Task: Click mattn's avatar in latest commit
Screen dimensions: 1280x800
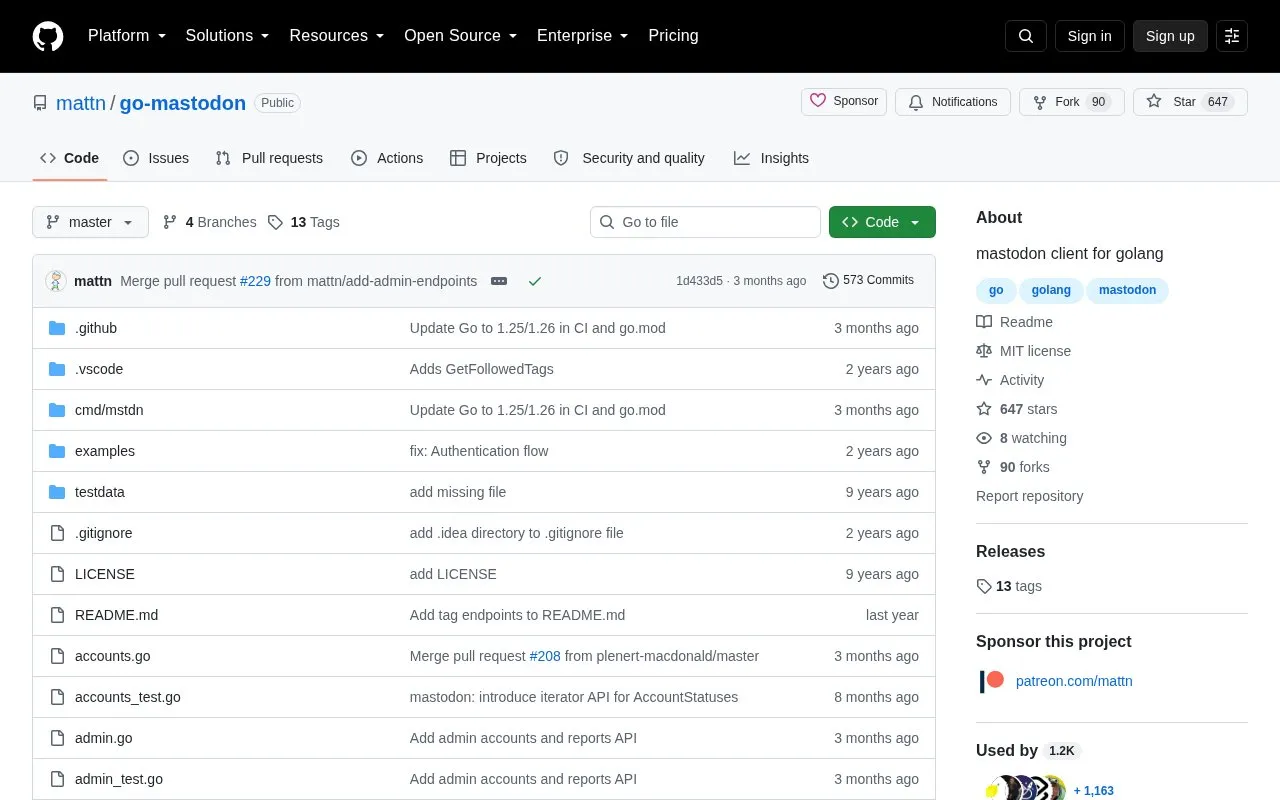Action: pyautogui.click(x=56, y=281)
